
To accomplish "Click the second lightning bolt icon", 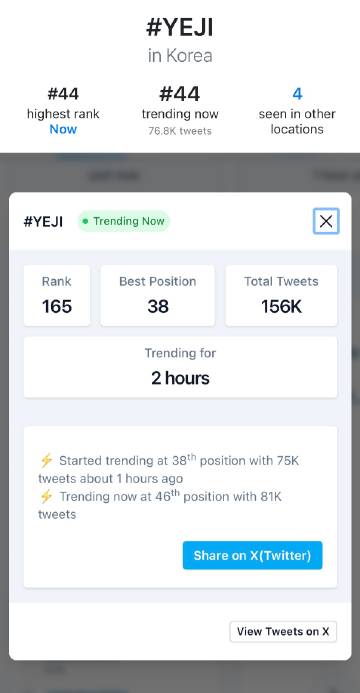I will 46,496.
